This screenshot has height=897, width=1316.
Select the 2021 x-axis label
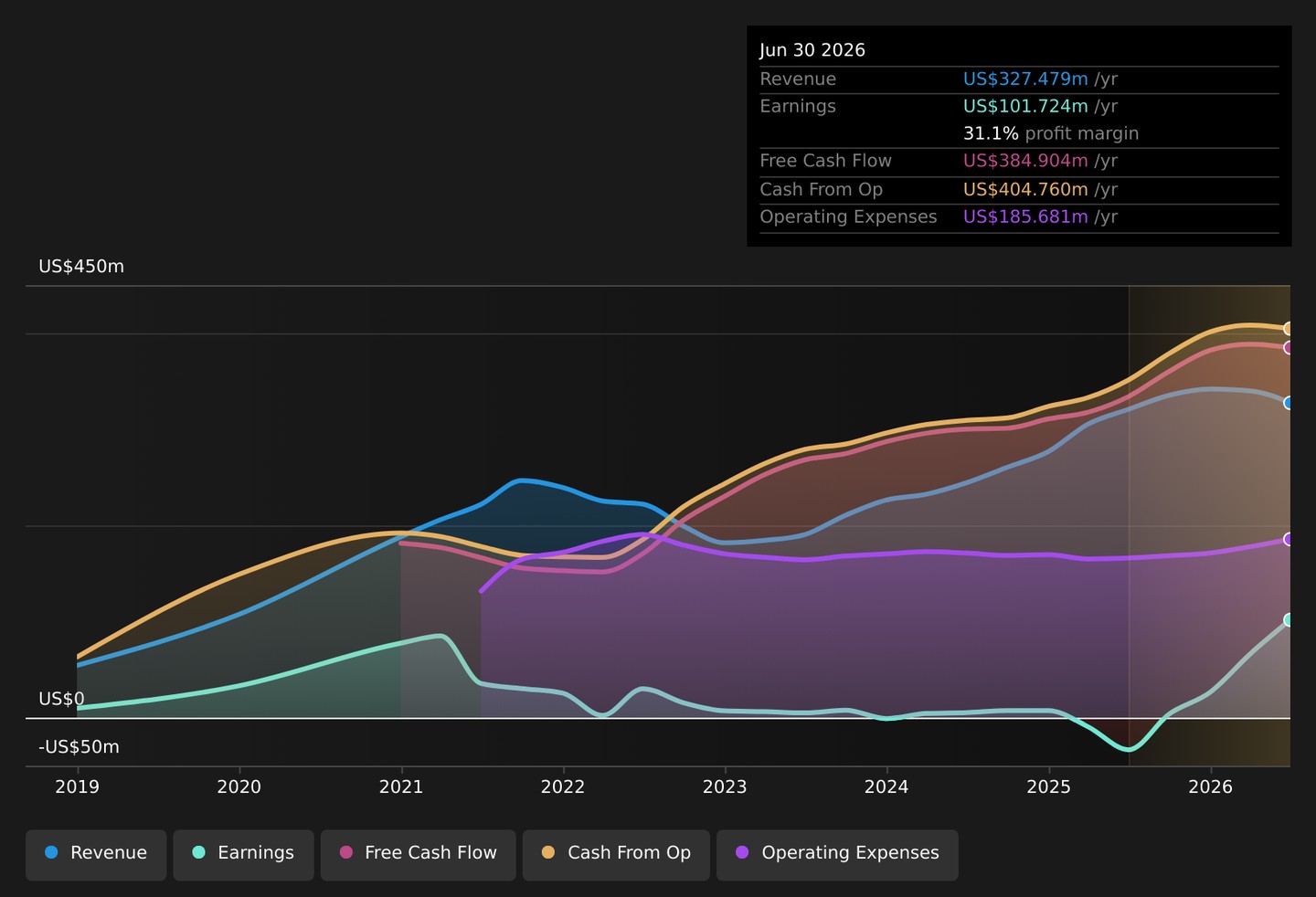(x=401, y=786)
